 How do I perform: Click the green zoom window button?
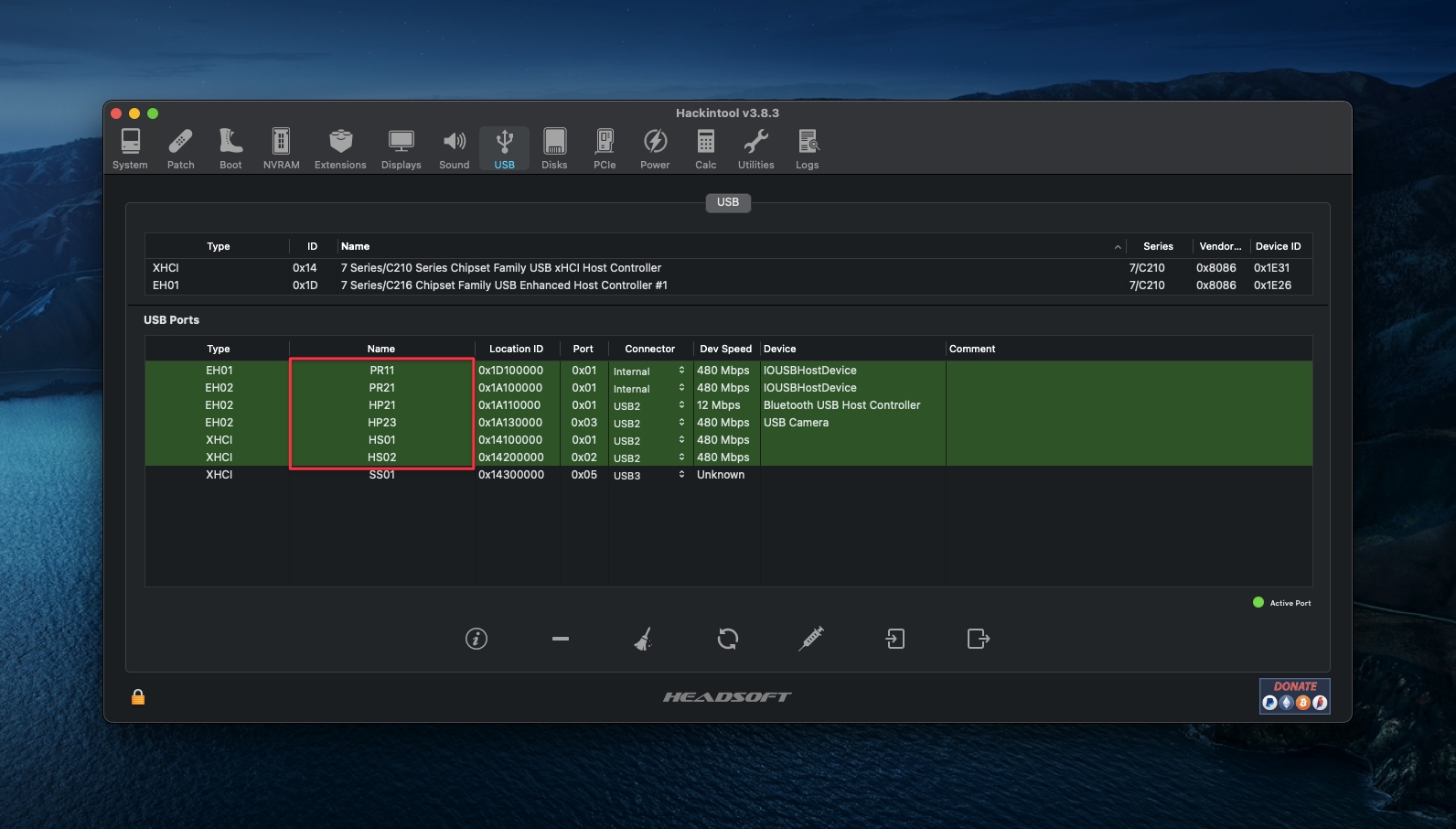click(x=153, y=113)
